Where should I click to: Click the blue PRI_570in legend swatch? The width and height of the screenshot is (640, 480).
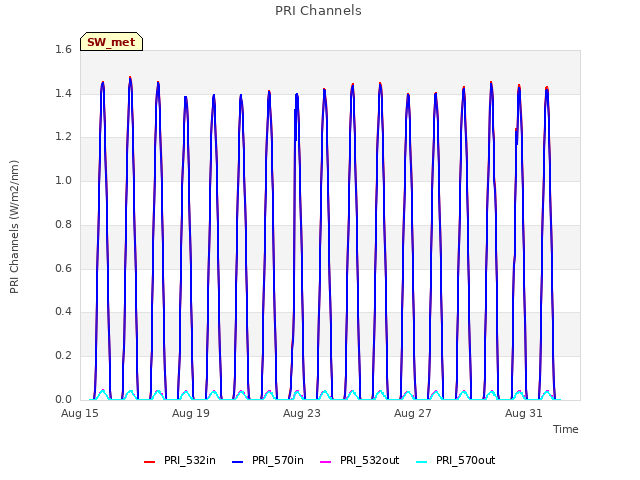(x=238, y=462)
